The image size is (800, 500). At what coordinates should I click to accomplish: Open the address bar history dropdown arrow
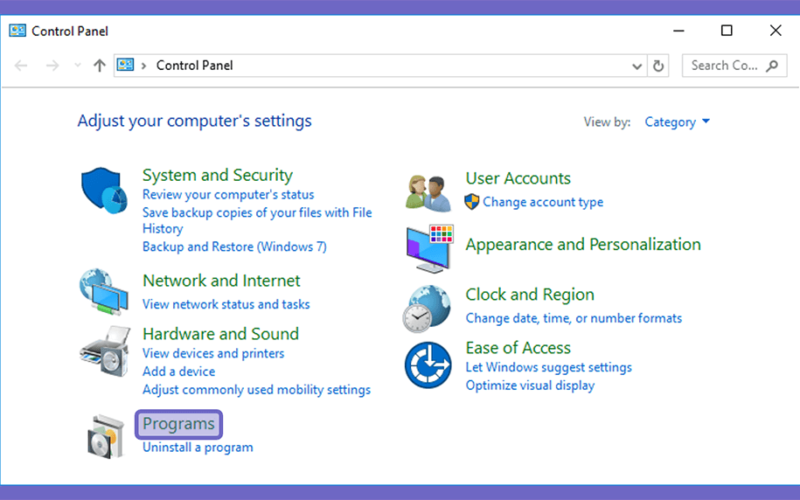(x=637, y=66)
